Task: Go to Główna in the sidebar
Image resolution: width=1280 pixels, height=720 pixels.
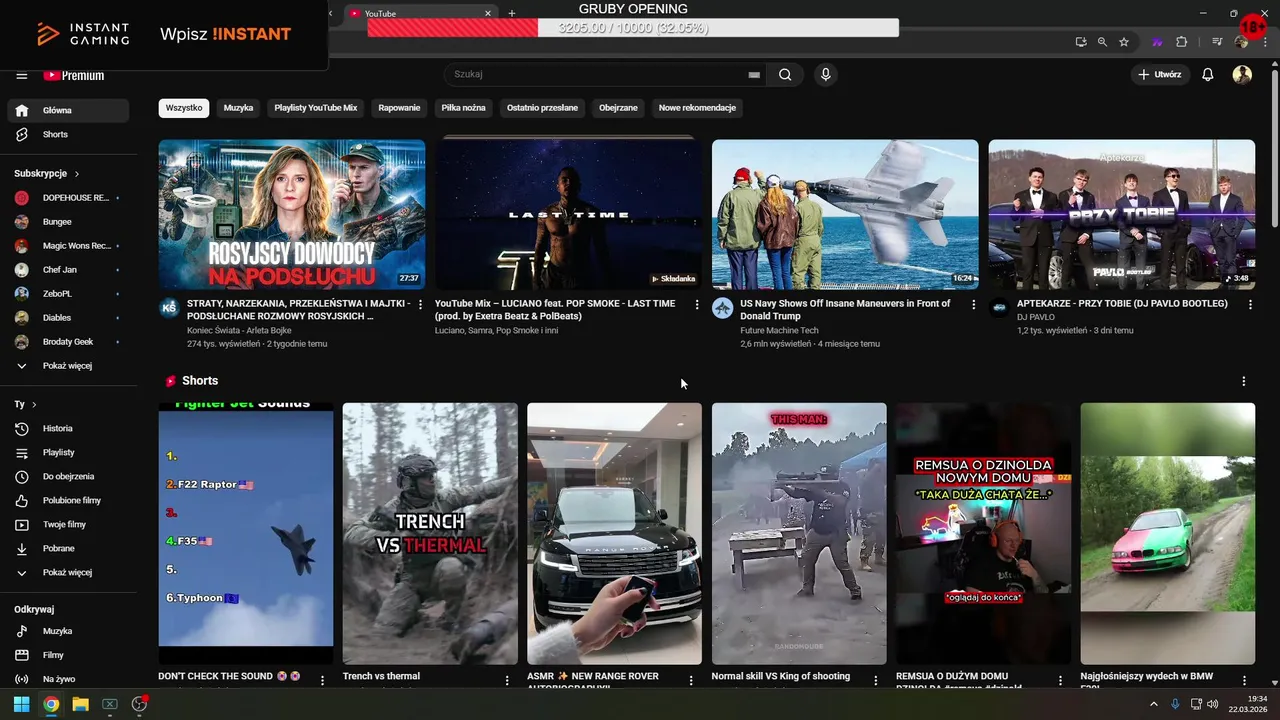Action: pos(68,111)
